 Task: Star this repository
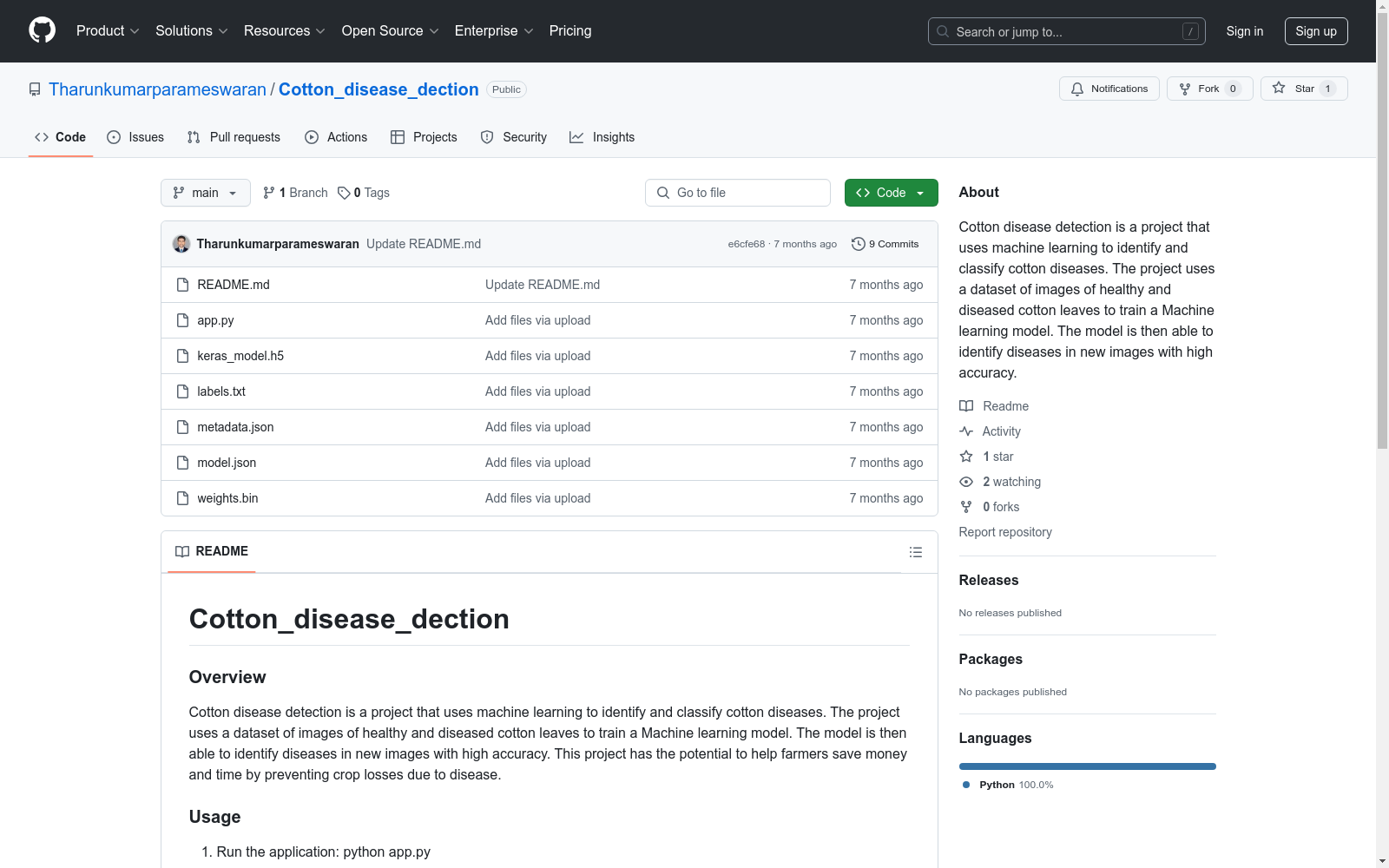click(1303, 89)
